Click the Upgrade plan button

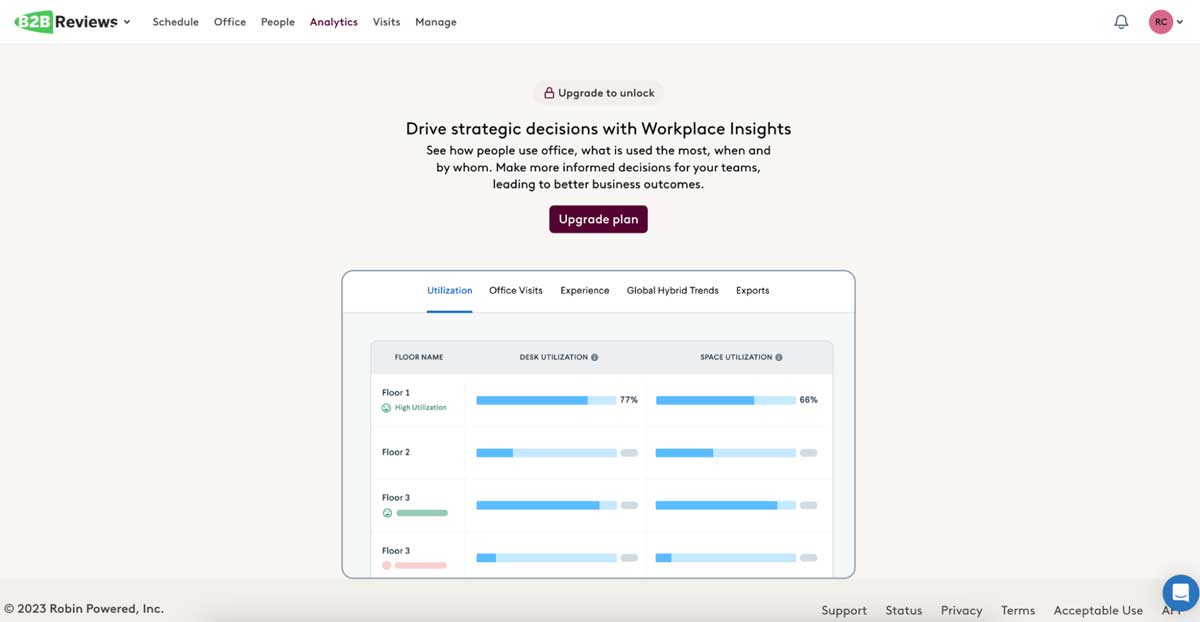[598, 219]
